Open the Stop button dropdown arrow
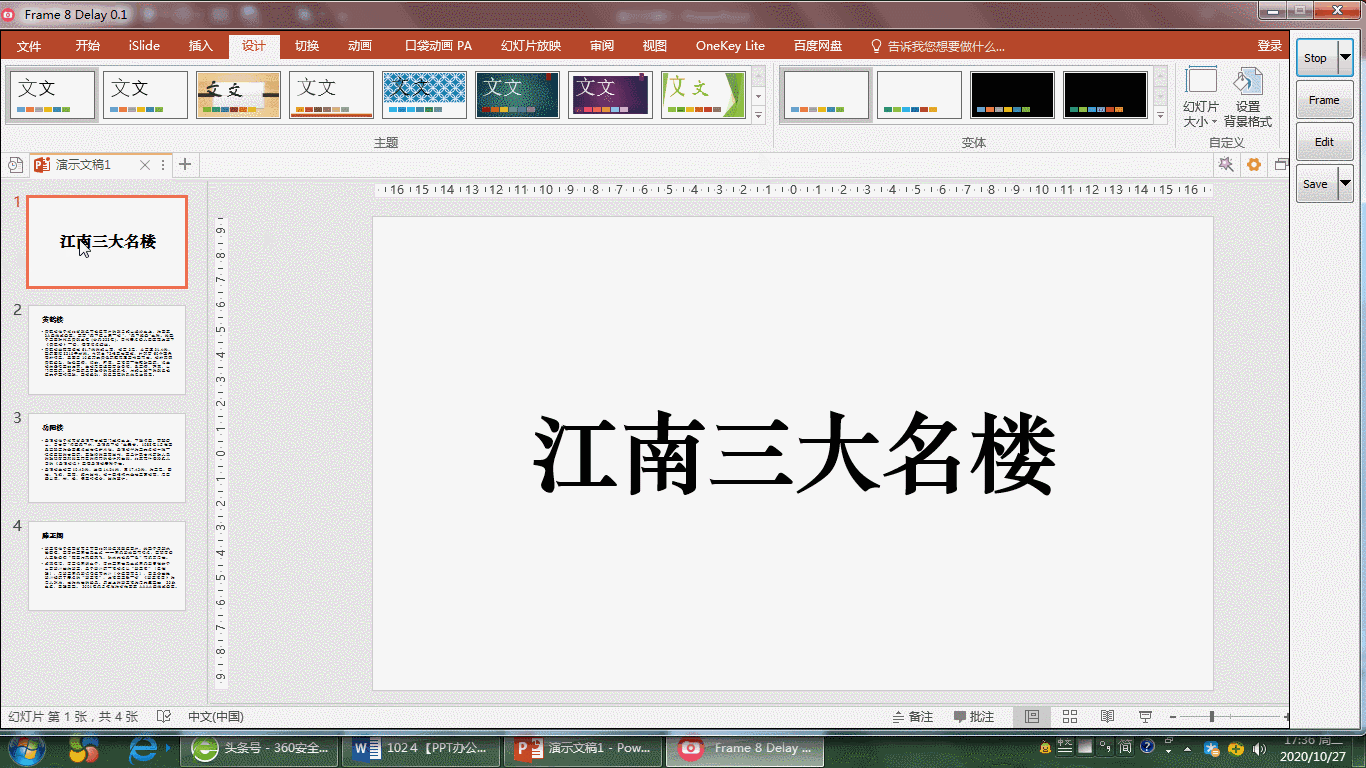The height and width of the screenshot is (768, 1366). coord(1345,58)
